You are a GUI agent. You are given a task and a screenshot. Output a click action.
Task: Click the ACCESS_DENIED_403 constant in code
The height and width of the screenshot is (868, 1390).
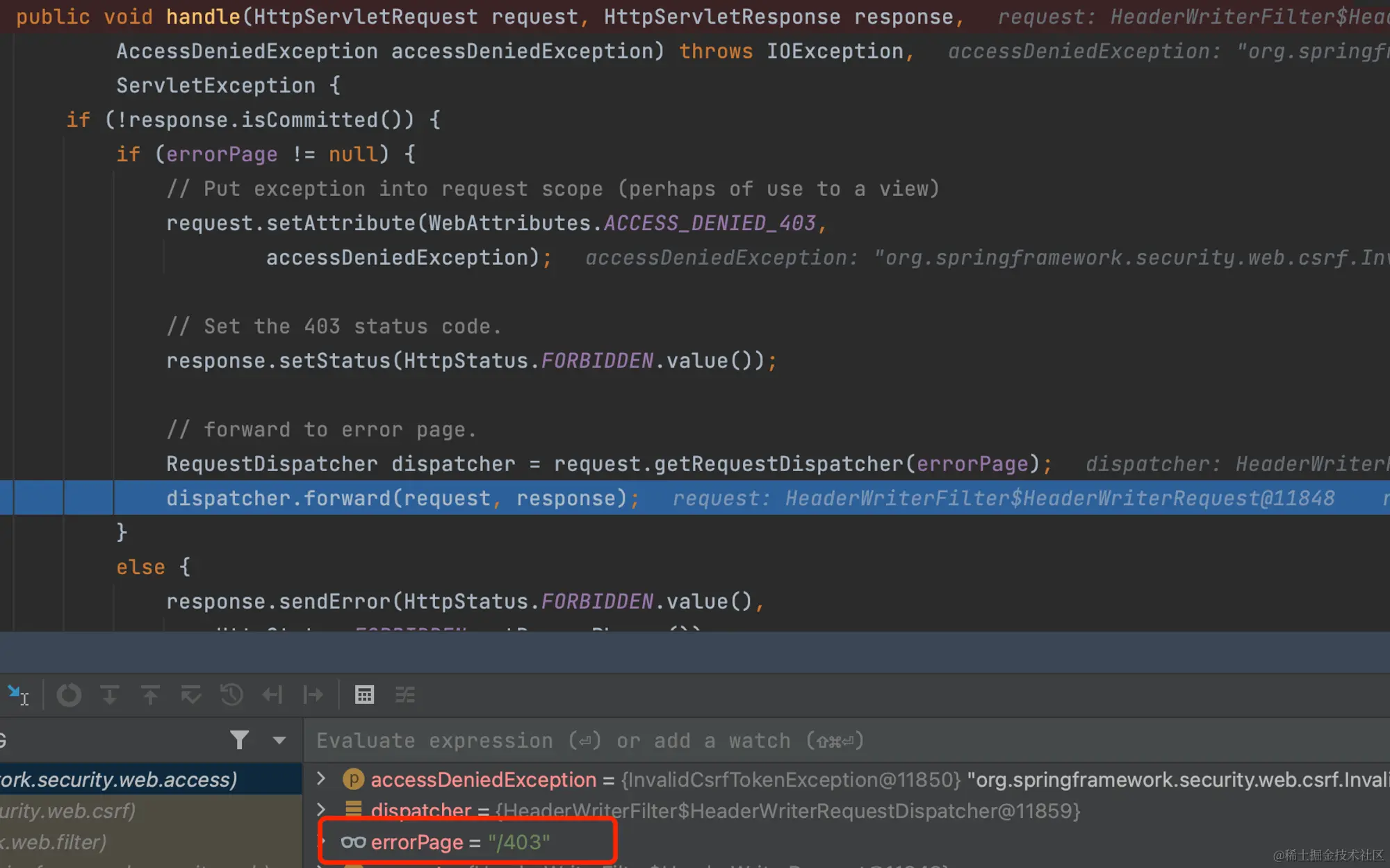709,223
